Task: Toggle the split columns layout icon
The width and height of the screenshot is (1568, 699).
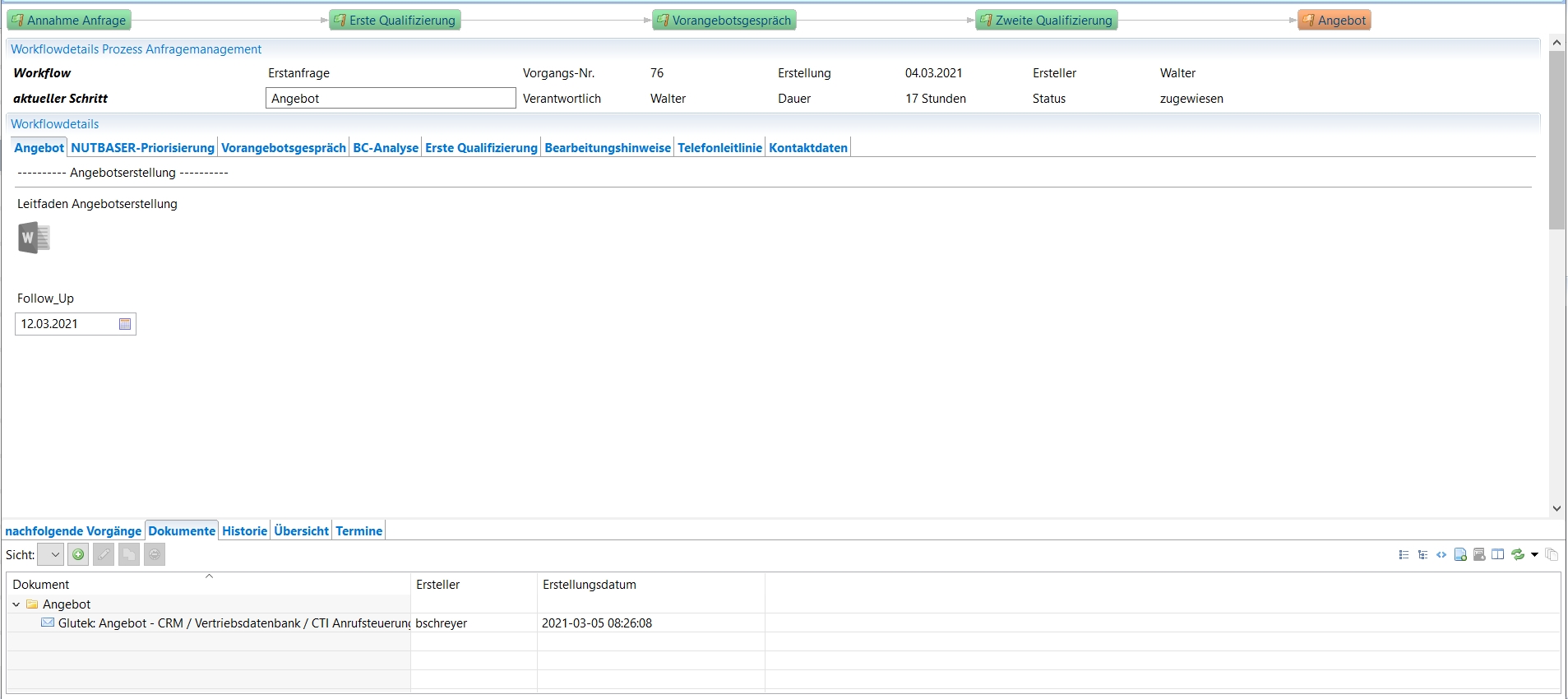Action: coord(1498,555)
